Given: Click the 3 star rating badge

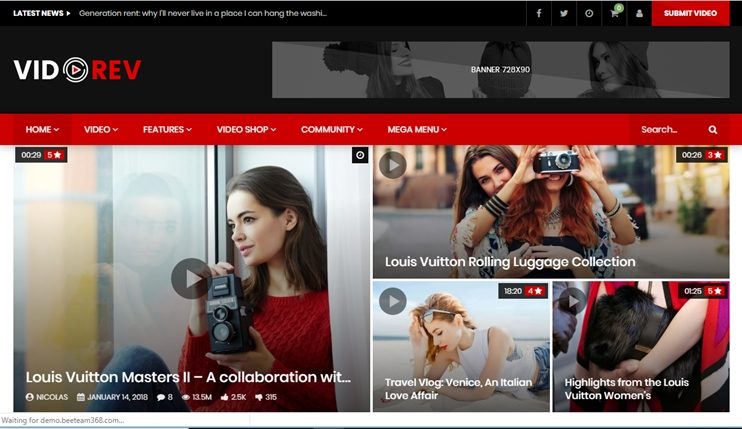Looking at the screenshot, I should tap(715, 155).
